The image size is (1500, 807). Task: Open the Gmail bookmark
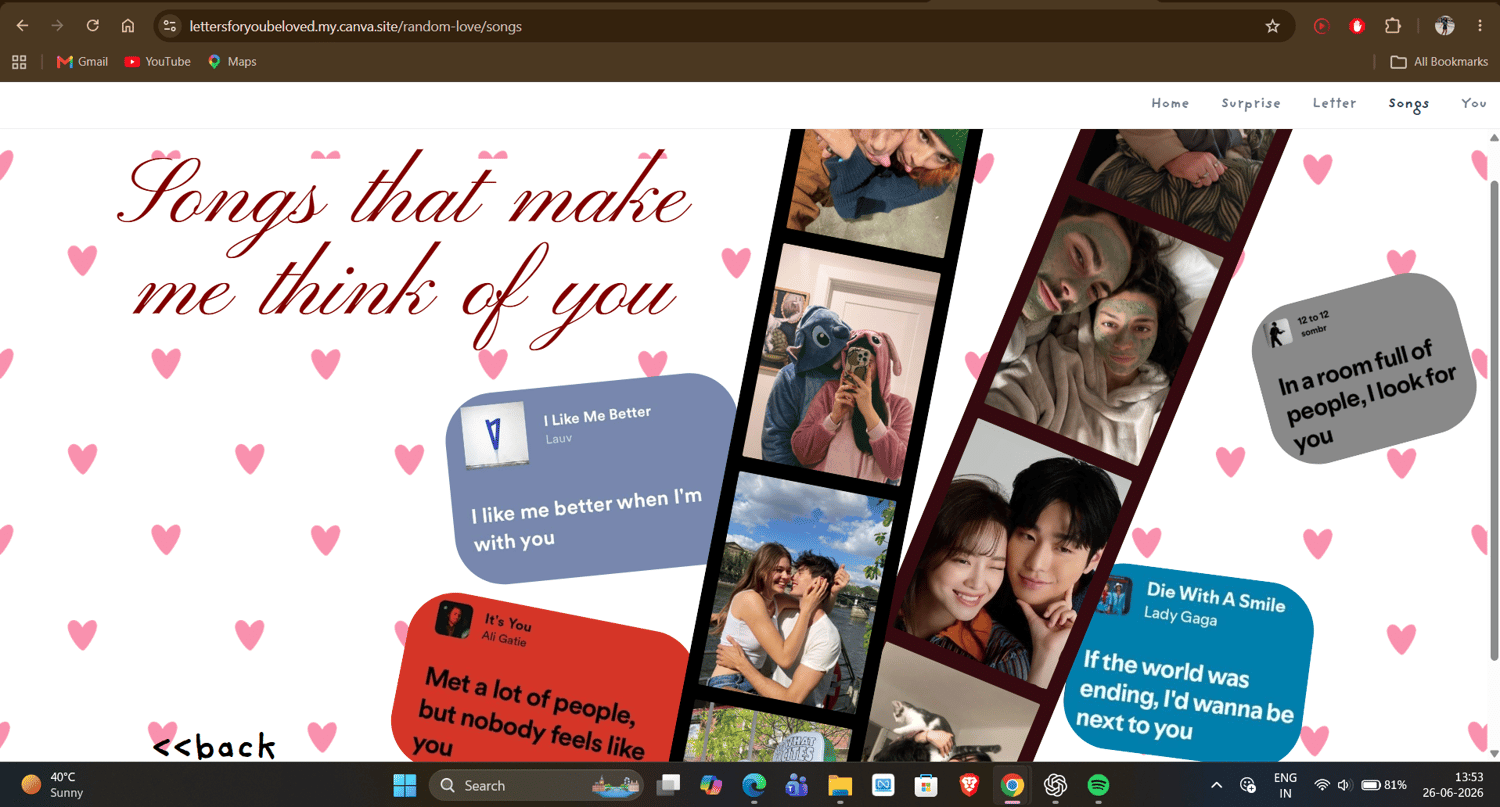(x=82, y=62)
